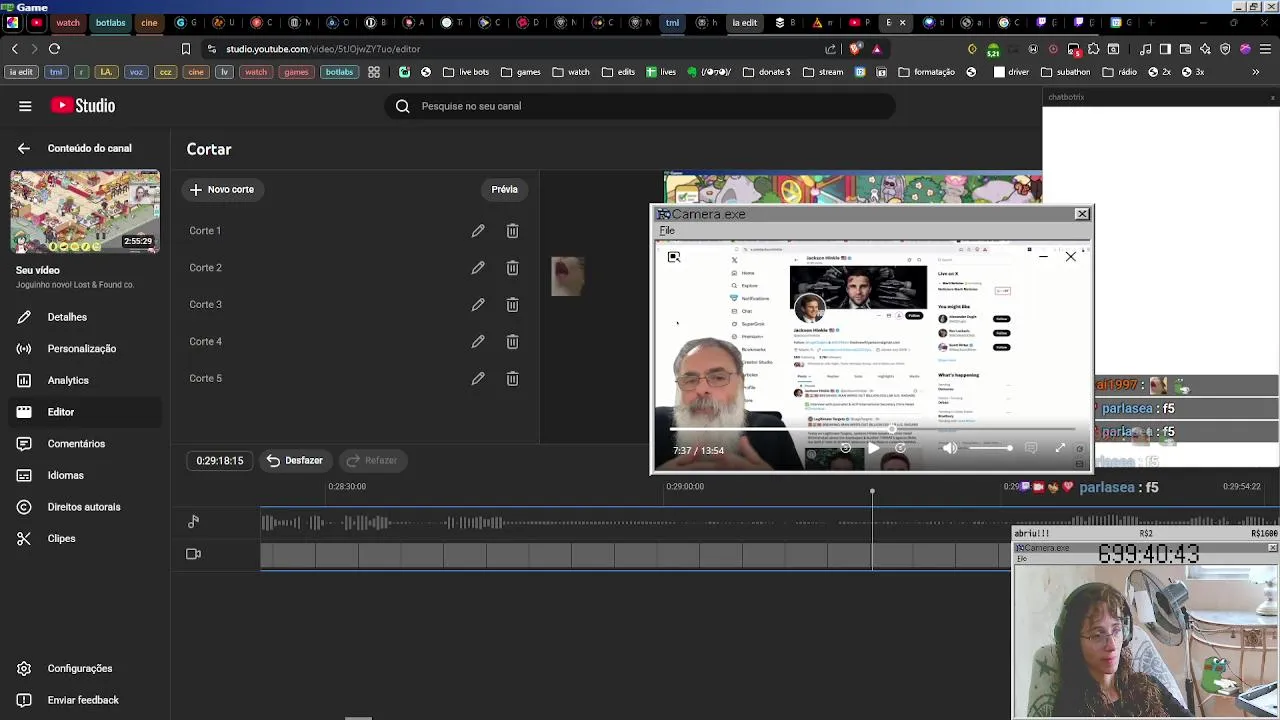
Task: Delete Corte 4 with the trash icon
Action: pyautogui.click(x=512, y=342)
